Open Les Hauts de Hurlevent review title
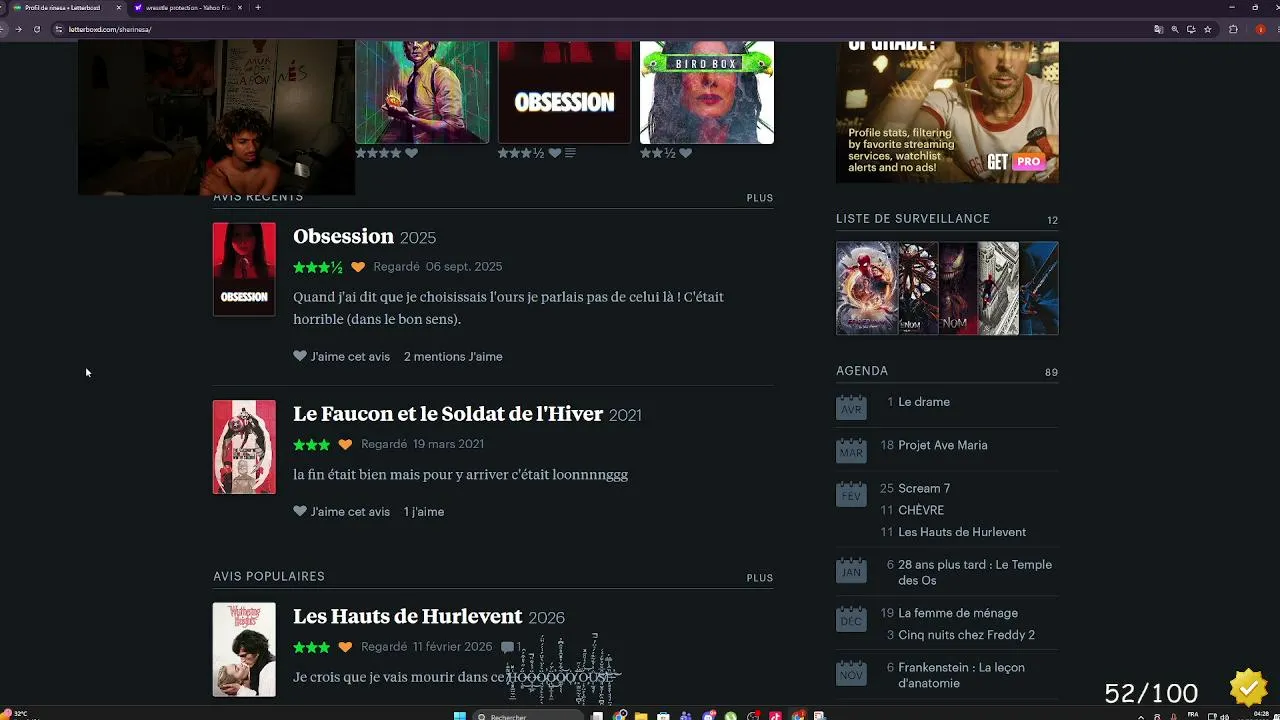 [408, 616]
